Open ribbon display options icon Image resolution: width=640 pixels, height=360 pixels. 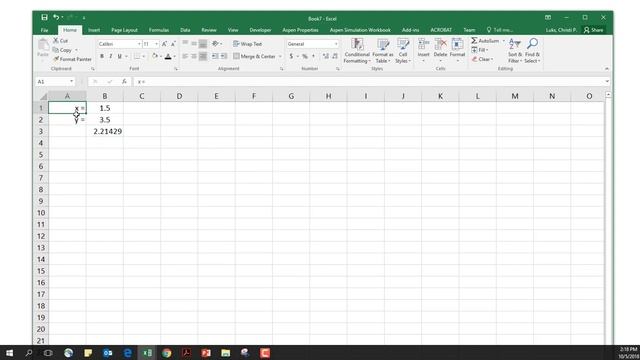548,18
